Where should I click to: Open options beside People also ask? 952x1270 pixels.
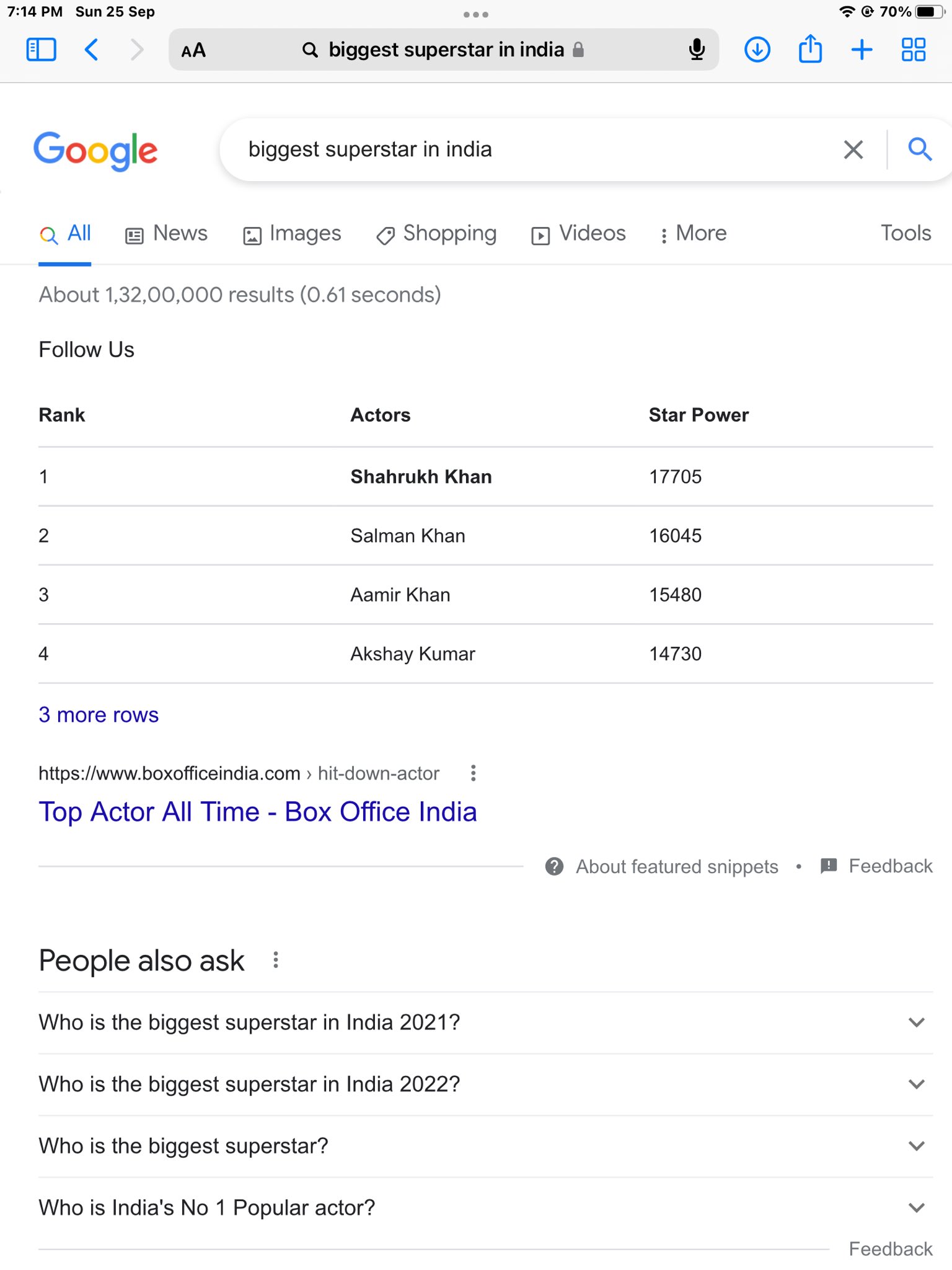[276, 961]
